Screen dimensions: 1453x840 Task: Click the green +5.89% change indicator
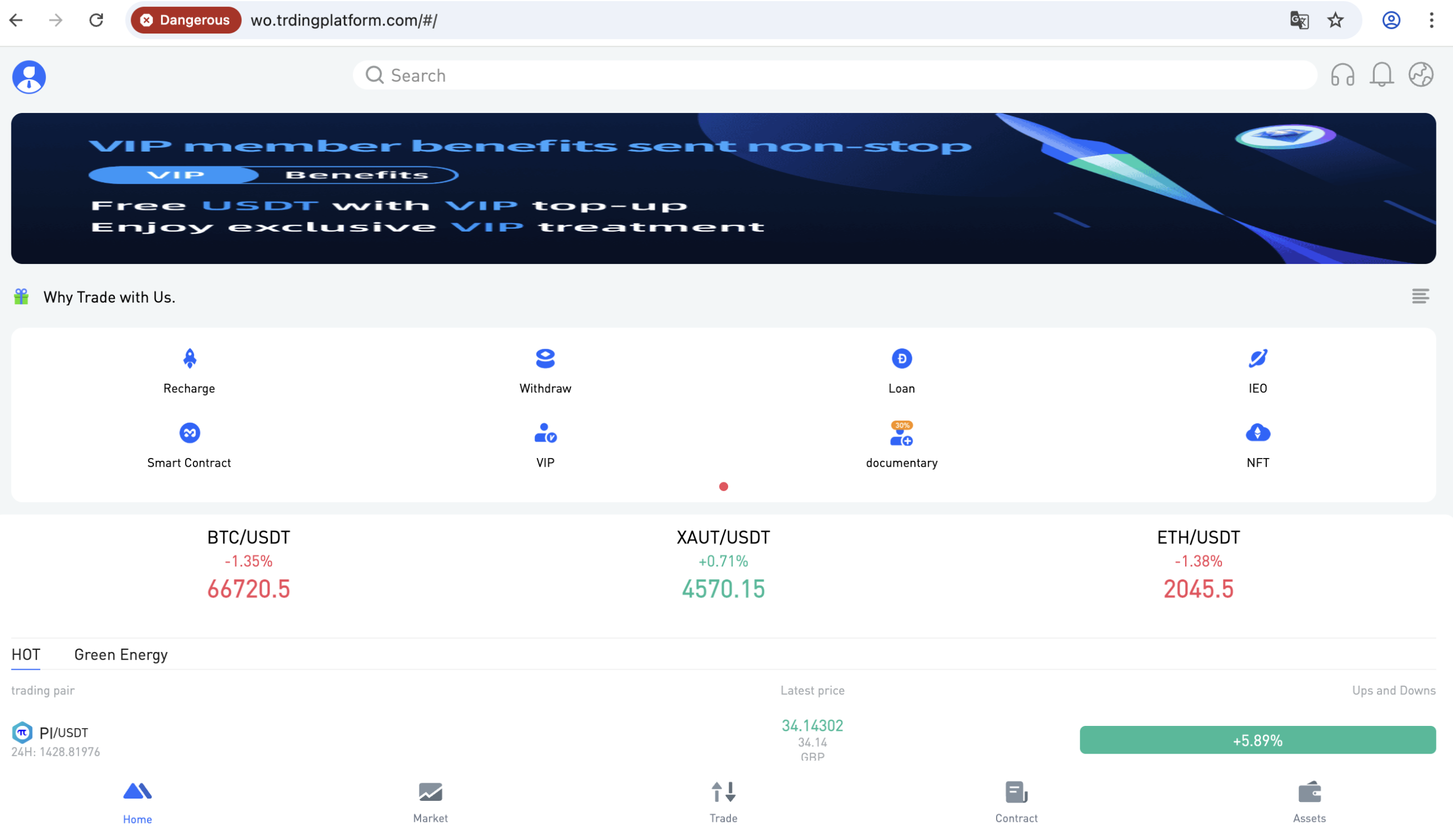[x=1257, y=740]
